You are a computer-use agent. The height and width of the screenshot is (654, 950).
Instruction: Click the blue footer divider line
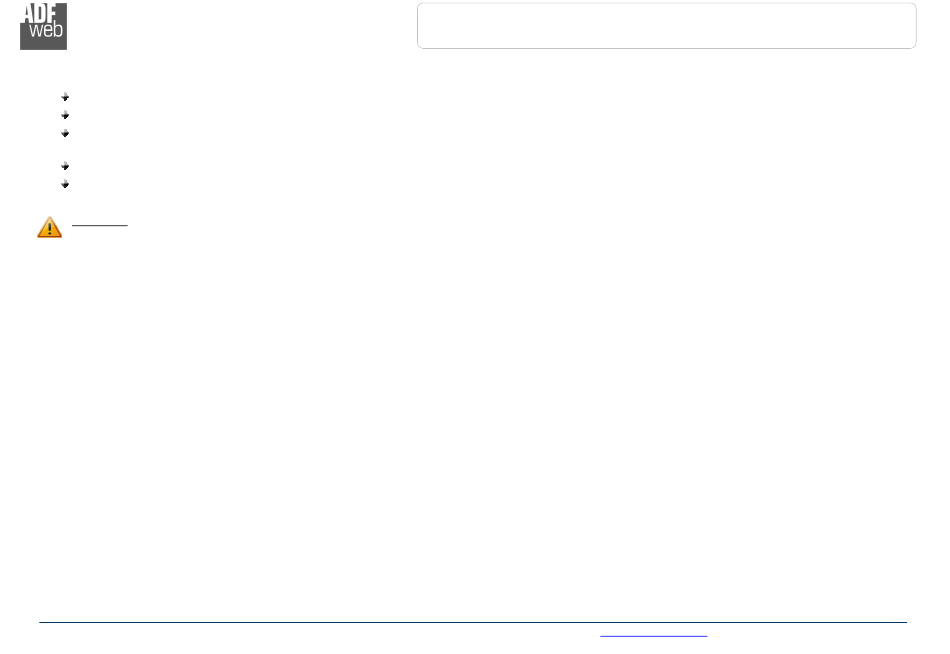pos(473,622)
